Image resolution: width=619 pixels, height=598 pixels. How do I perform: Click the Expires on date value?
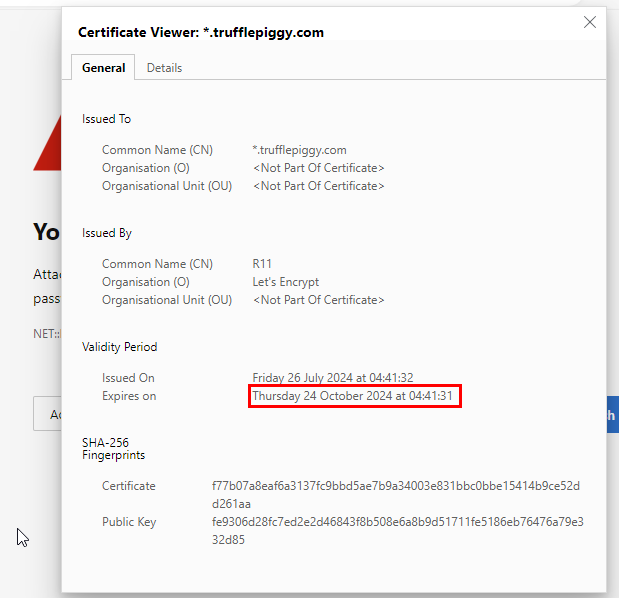tap(352, 396)
